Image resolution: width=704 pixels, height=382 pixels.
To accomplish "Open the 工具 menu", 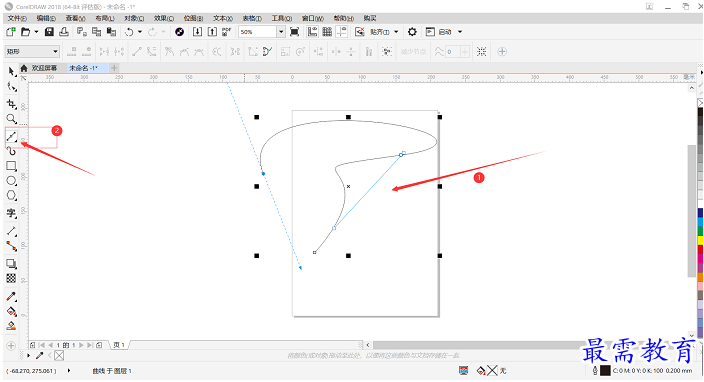I will point(282,18).
